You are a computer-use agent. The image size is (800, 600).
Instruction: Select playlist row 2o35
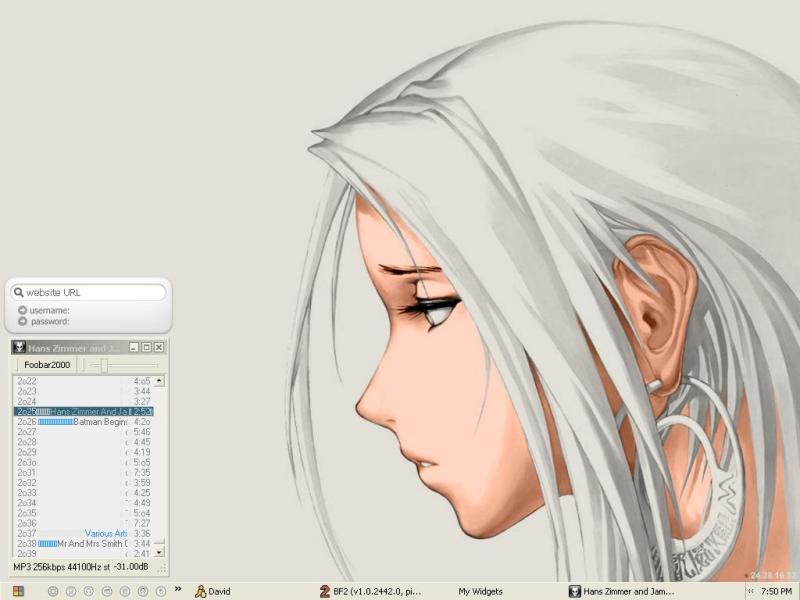pos(84,513)
